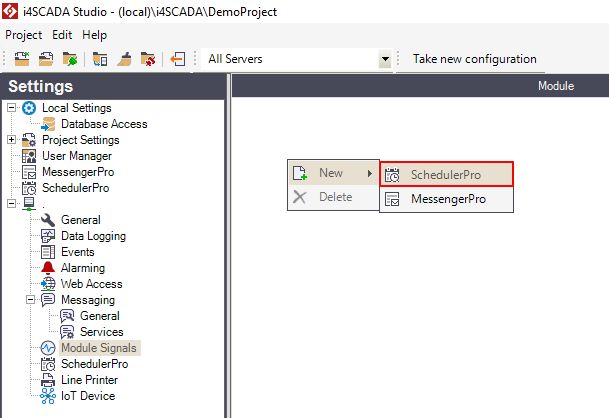Select MessengerPro in the New submenu
This screenshot has height=418, width=609.
tap(446, 199)
